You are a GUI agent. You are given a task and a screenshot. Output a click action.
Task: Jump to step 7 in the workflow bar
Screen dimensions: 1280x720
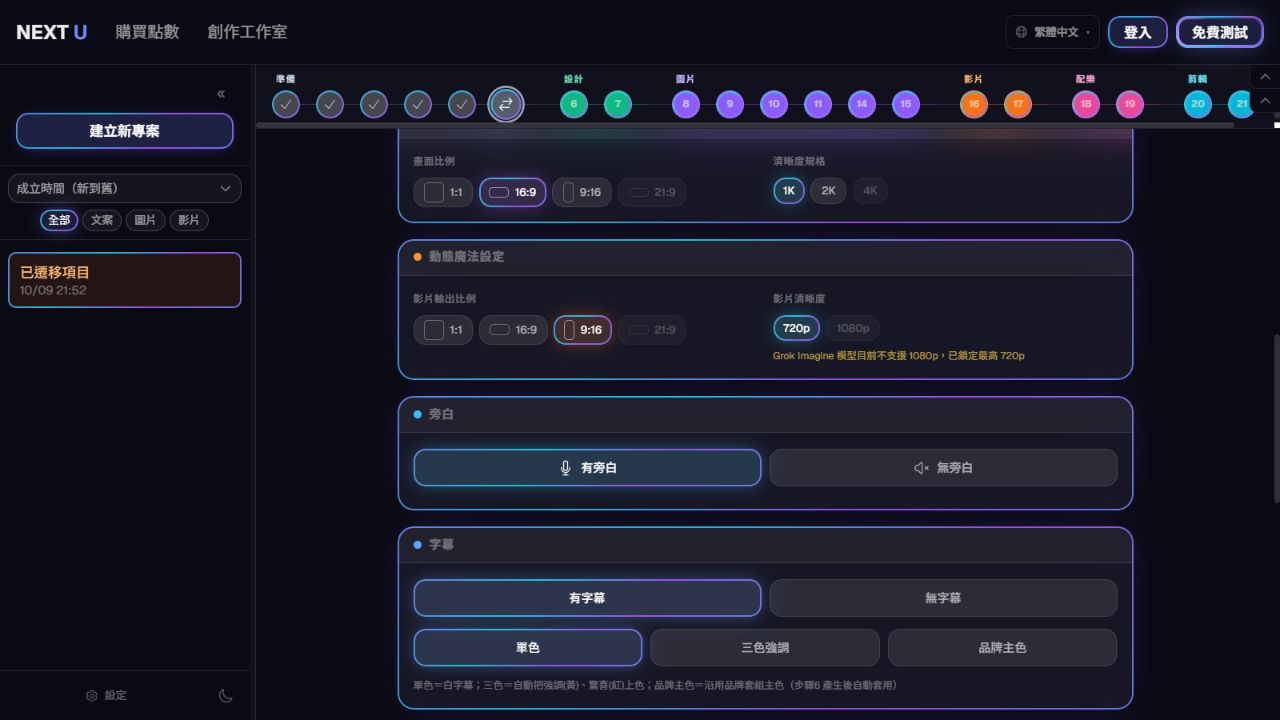(x=618, y=104)
